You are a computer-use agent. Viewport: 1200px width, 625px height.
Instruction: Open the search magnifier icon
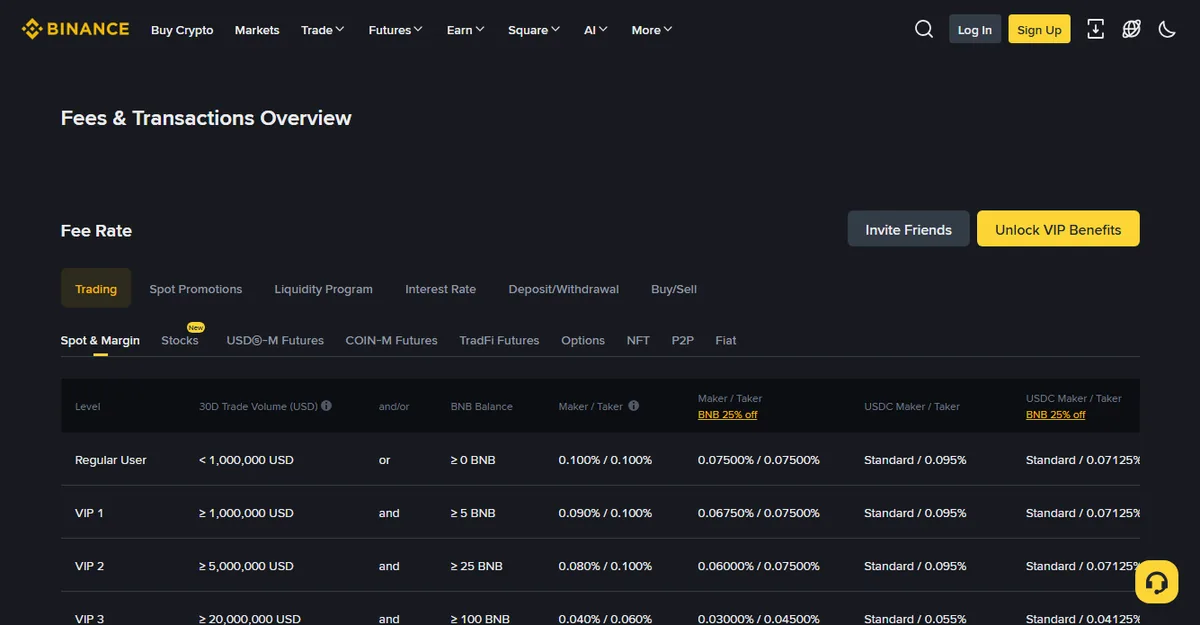924,29
